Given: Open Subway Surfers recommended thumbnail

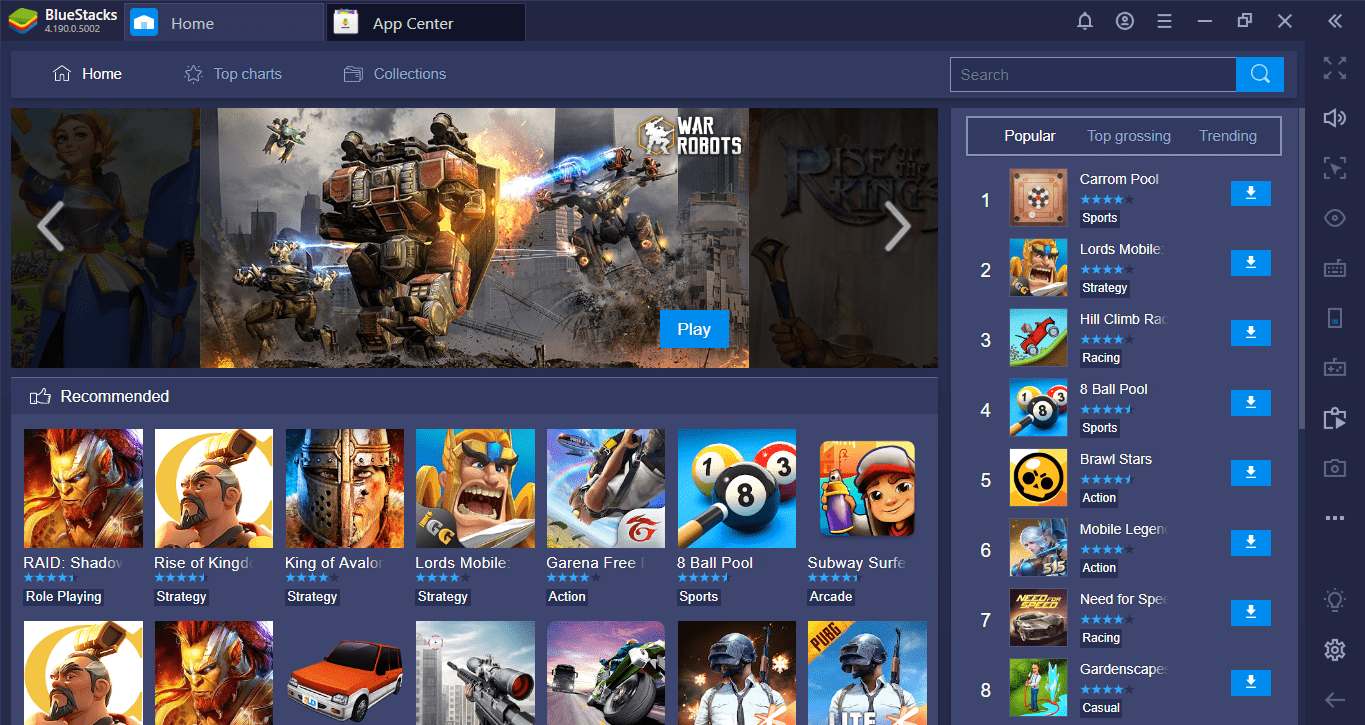Looking at the screenshot, I should [x=867, y=488].
